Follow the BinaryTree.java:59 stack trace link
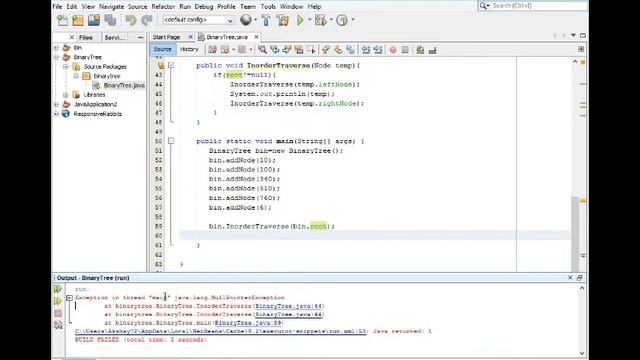The width and height of the screenshot is (640, 360). pyautogui.click(x=248, y=323)
